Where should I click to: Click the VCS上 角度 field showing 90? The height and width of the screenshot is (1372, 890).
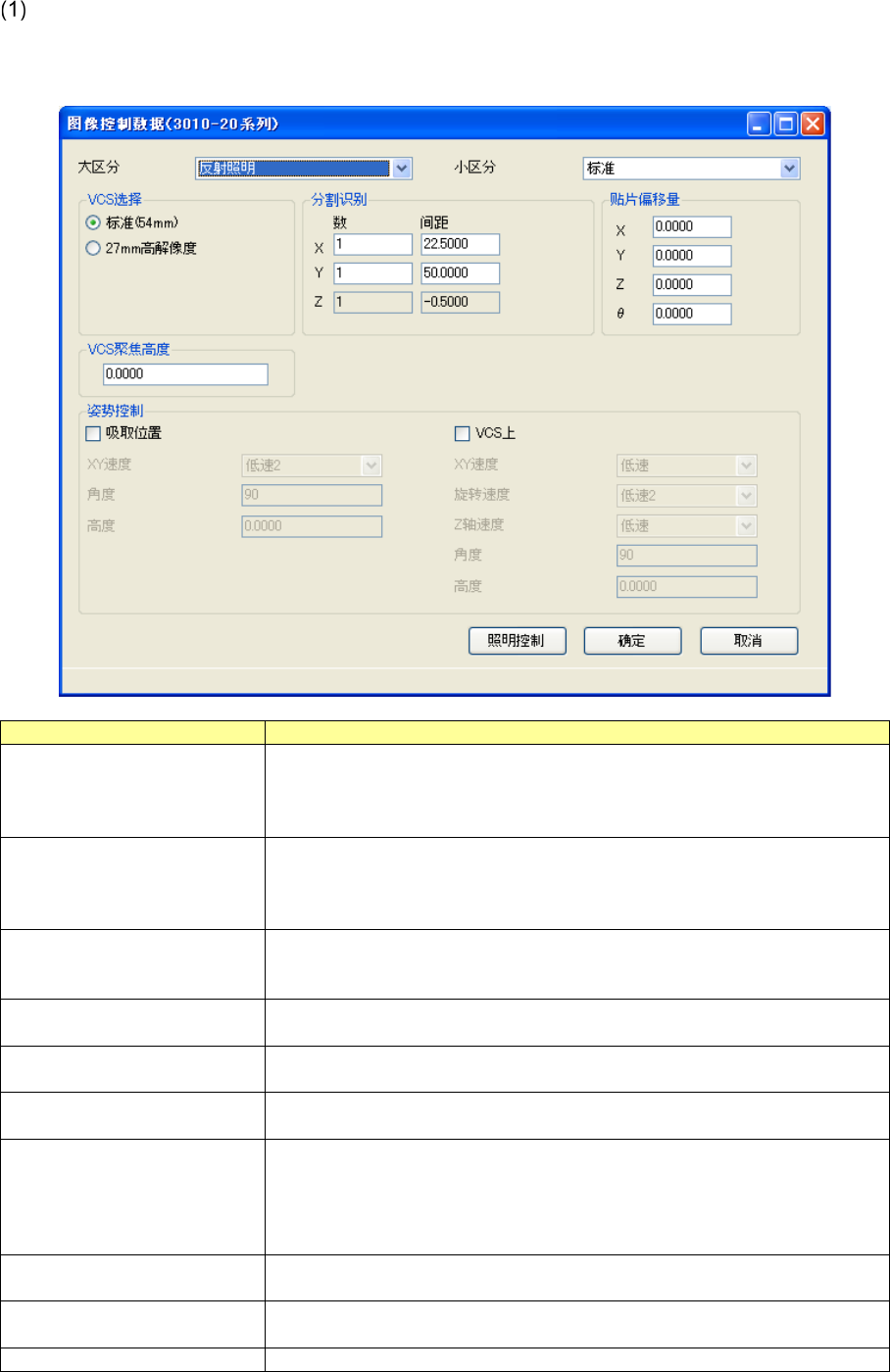coord(687,556)
